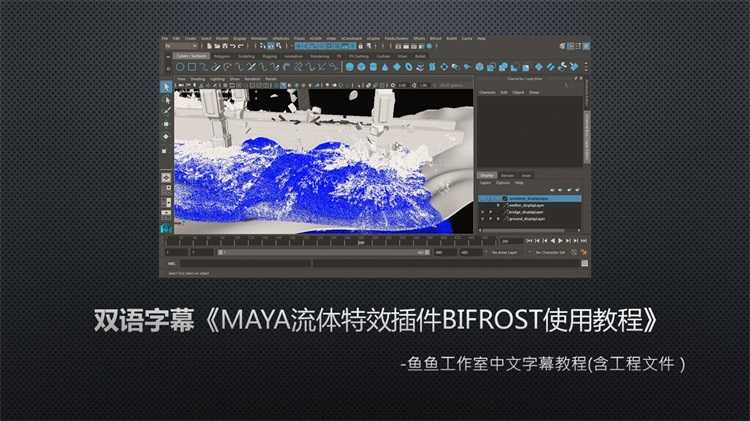Open Channels menu in the Channel Box
The height and width of the screenshot is (421, 750).
487,92
